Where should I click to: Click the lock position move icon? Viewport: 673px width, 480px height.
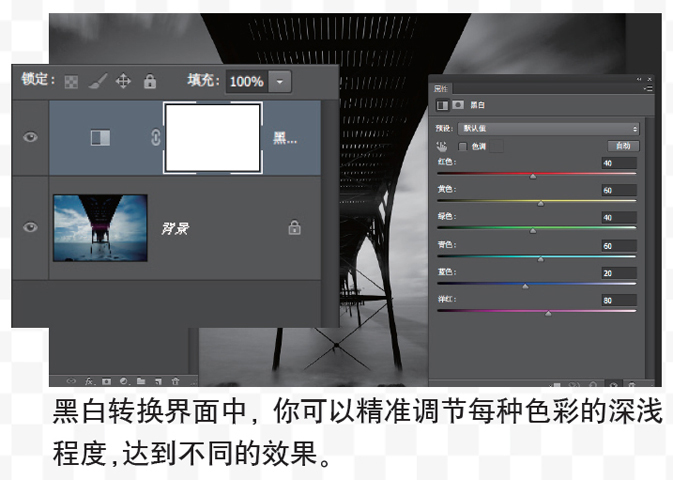(x=123, y=81)
